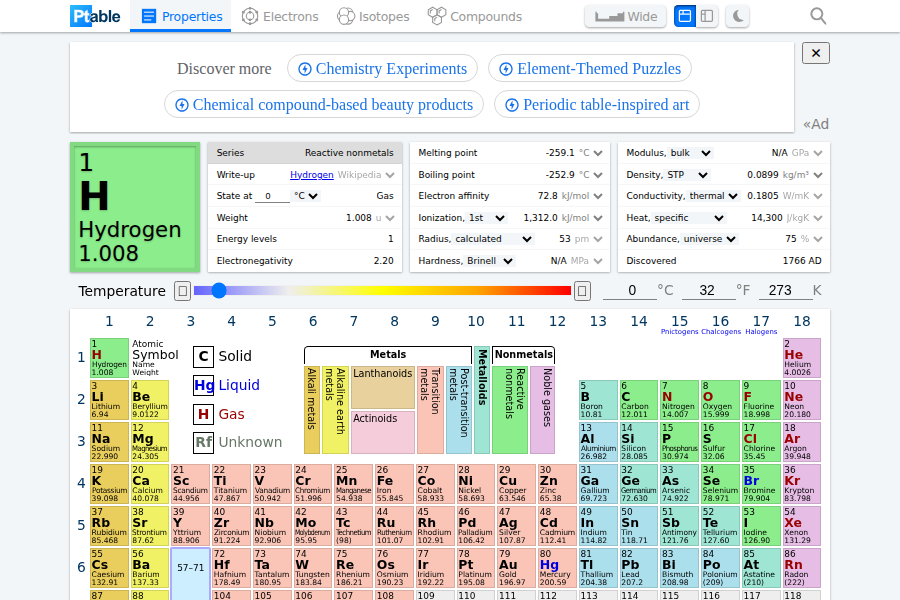Click the Liquid state legend box Hg
Image resolution: width=900 pixels, height=600 pixels.
[x=203, y=385]
